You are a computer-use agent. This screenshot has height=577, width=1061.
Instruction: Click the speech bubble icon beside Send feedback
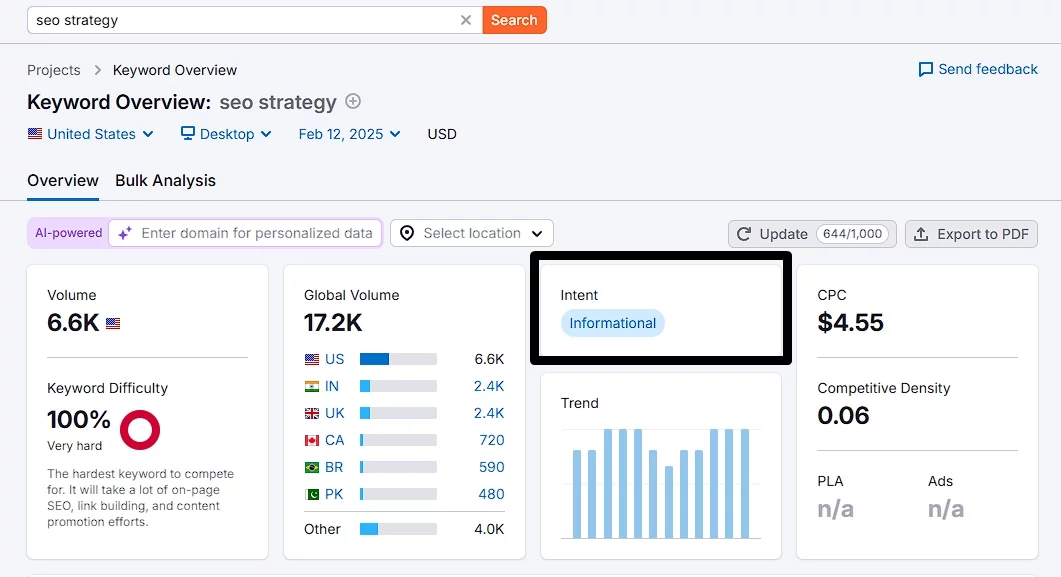(x=925, y=70)
